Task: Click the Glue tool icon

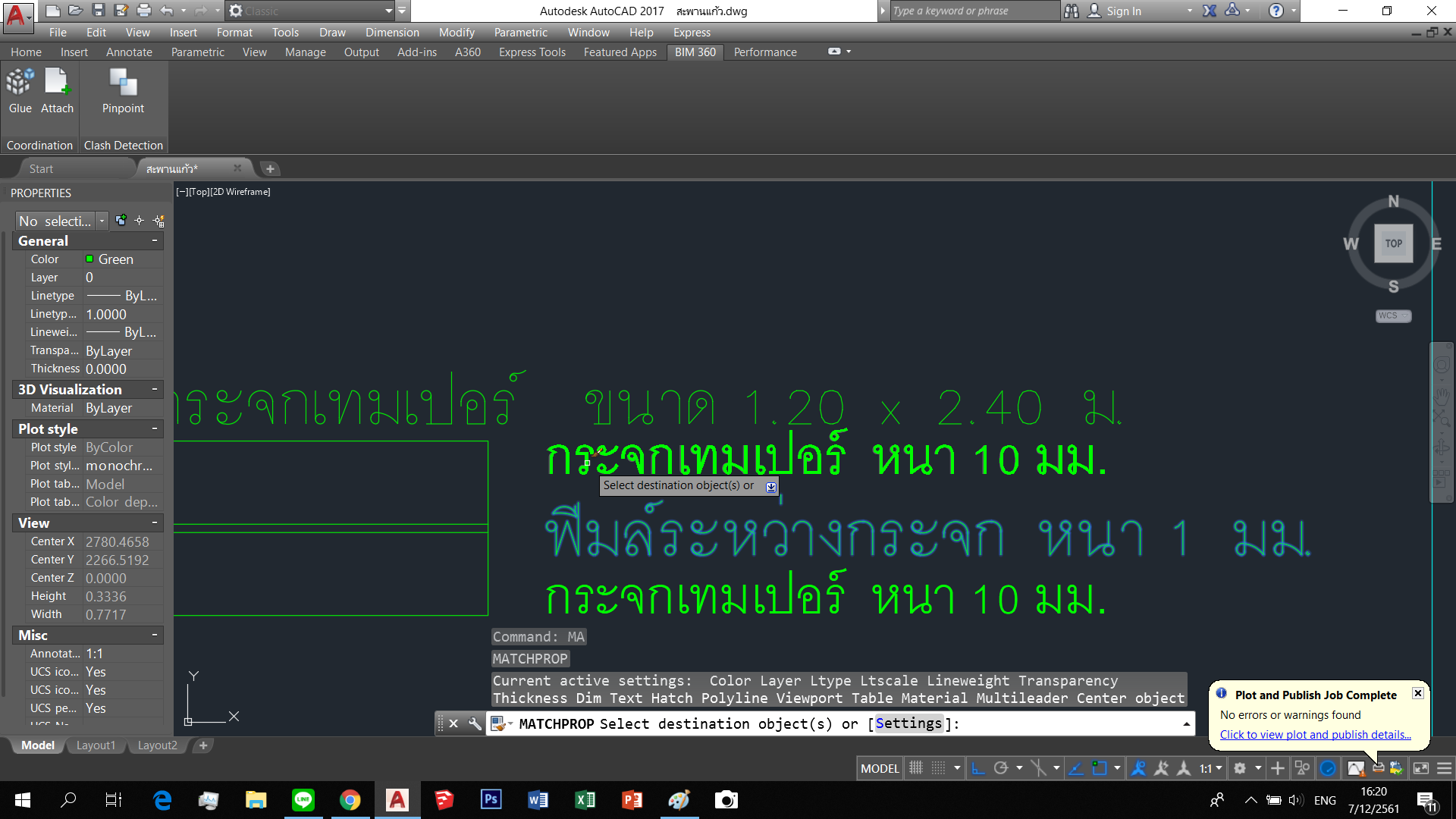Action: [x=20, y=83]
